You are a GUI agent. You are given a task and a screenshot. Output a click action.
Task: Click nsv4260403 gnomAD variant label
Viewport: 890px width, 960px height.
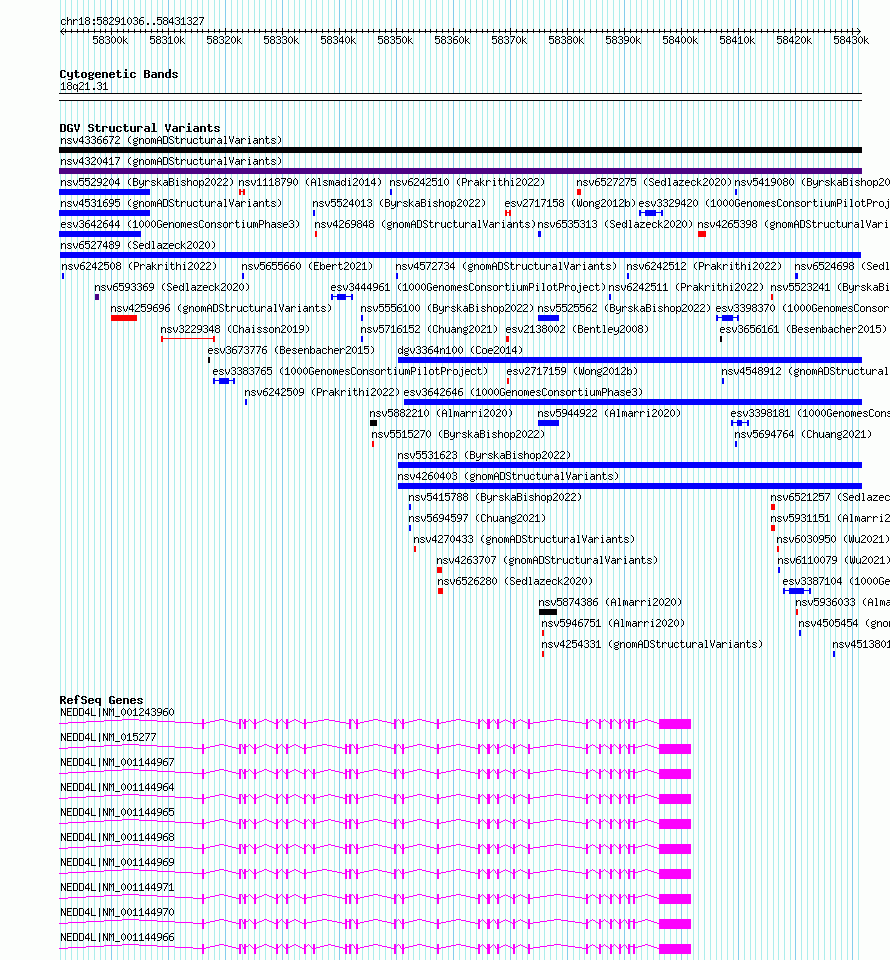click(508, 476)
